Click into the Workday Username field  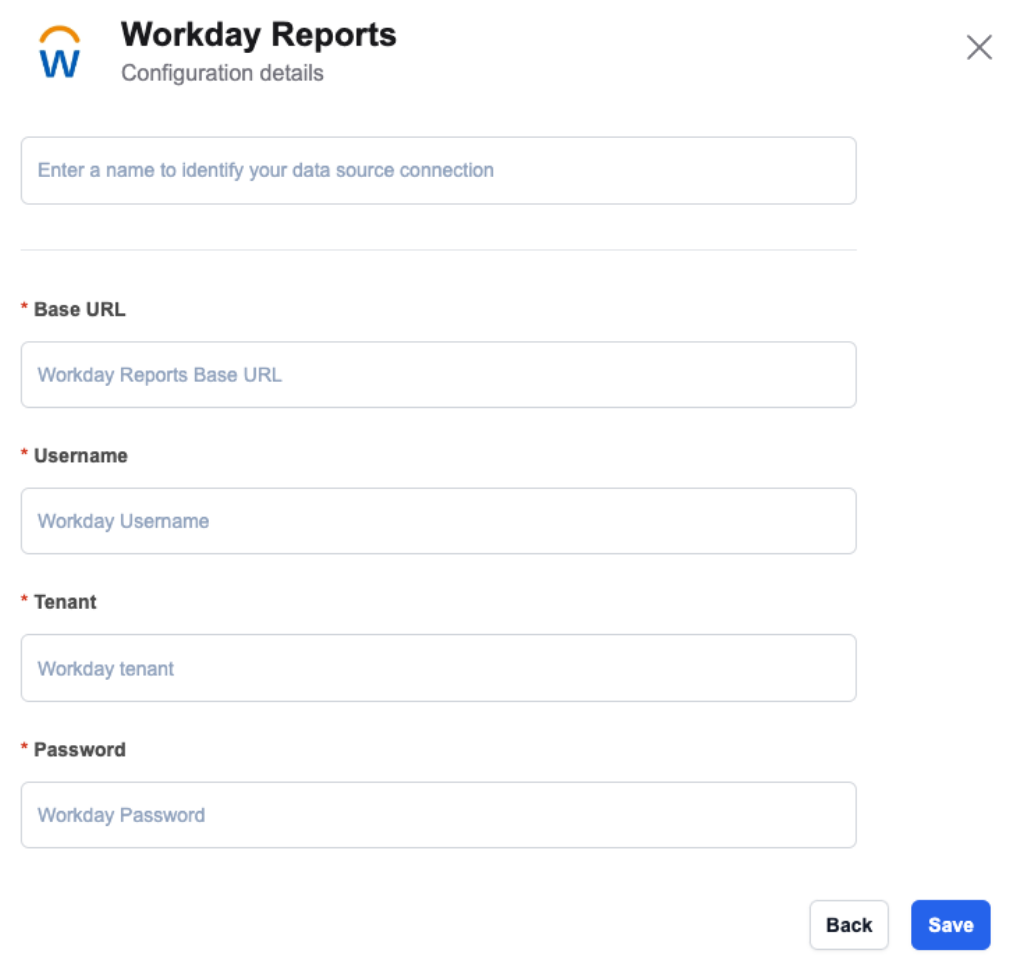click(x=438, y=521)
